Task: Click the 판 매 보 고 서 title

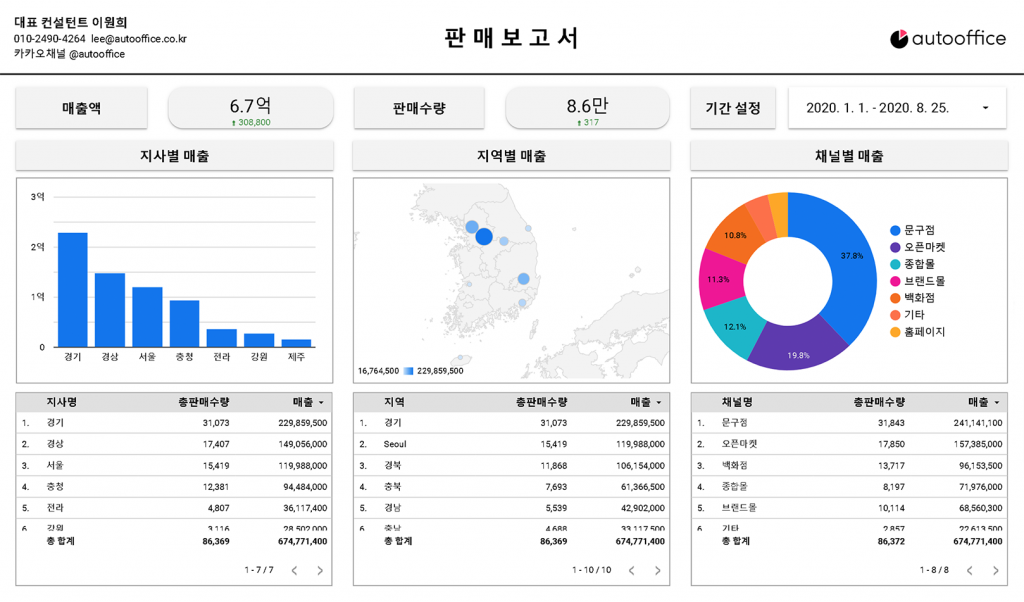Action: coord(511,38)
